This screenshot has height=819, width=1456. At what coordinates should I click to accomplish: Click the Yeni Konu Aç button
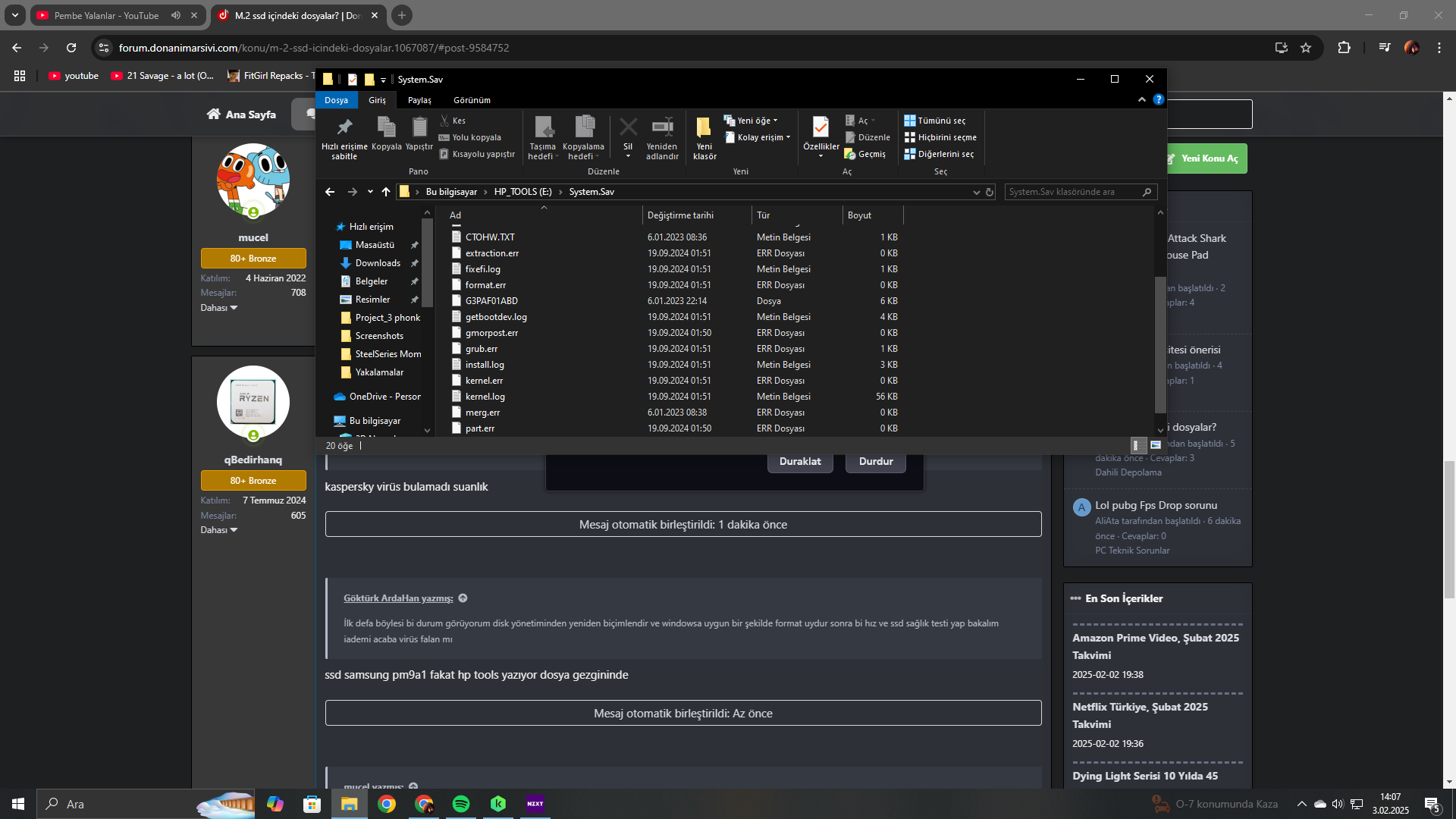(x=1209, y=158)
